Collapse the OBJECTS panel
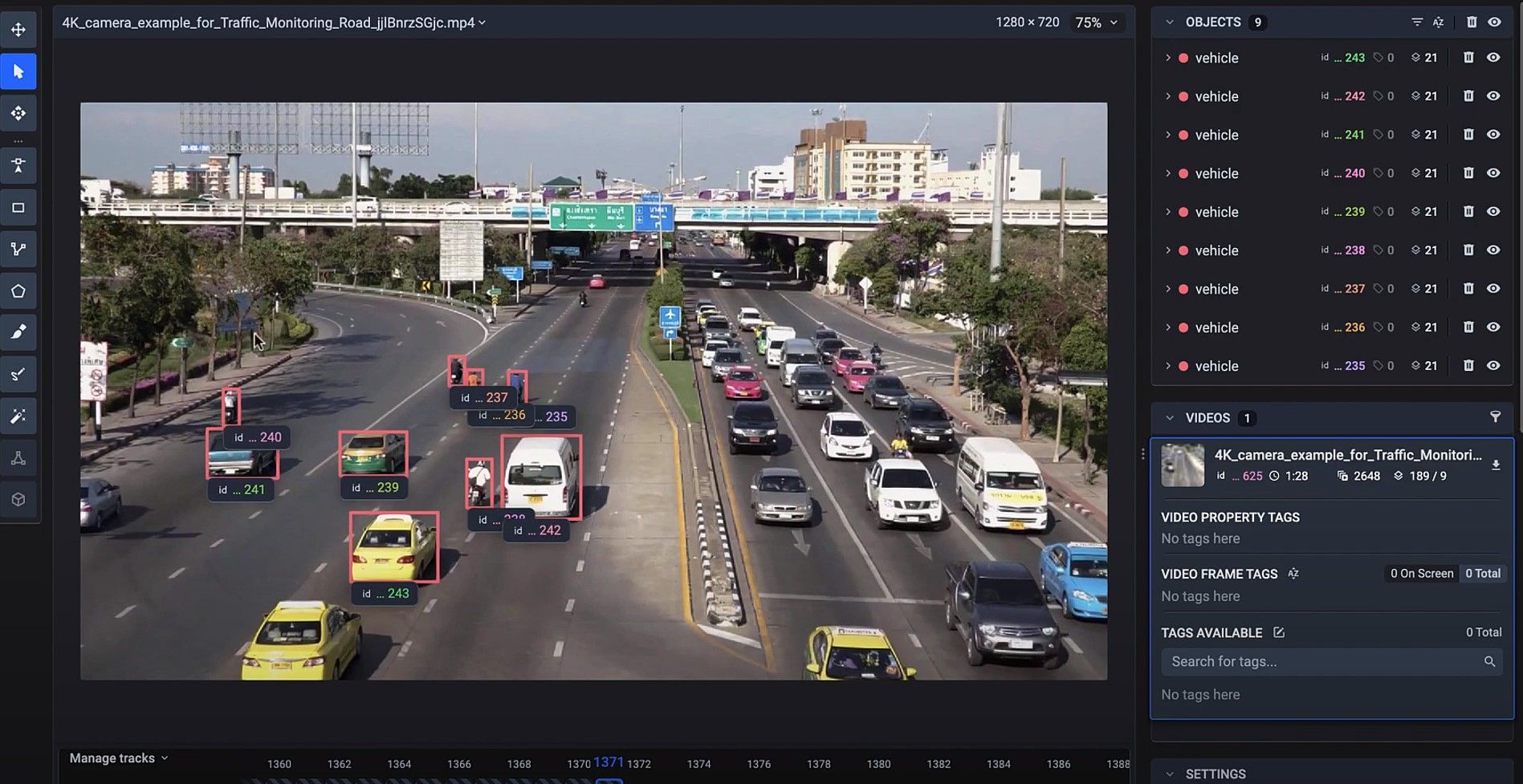This screenshot has height=784, width=1523. click(1170, 22)
